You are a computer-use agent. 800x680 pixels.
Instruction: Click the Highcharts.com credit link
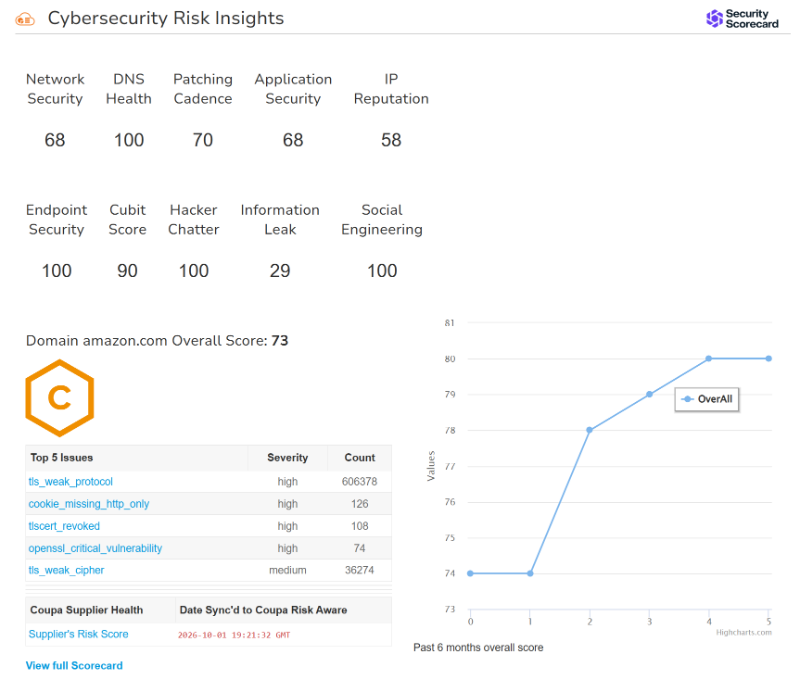tap(743, 633)
